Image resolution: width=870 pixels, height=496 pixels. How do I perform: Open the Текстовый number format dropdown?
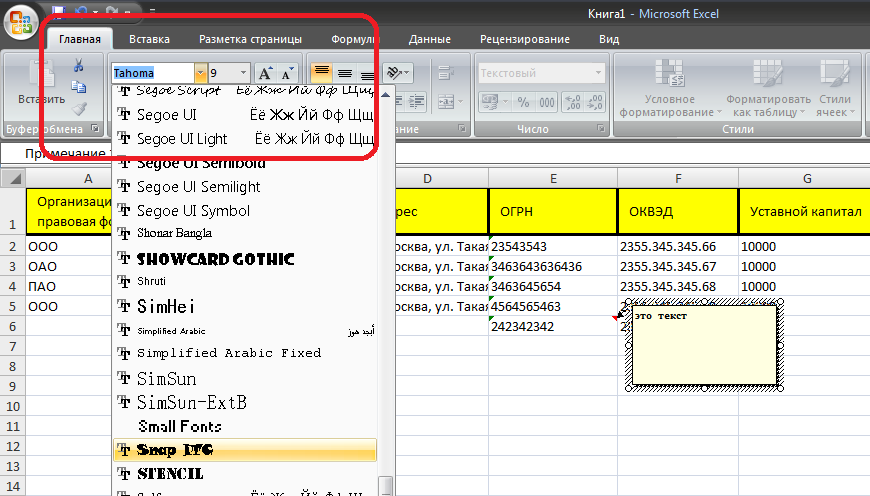598,73
